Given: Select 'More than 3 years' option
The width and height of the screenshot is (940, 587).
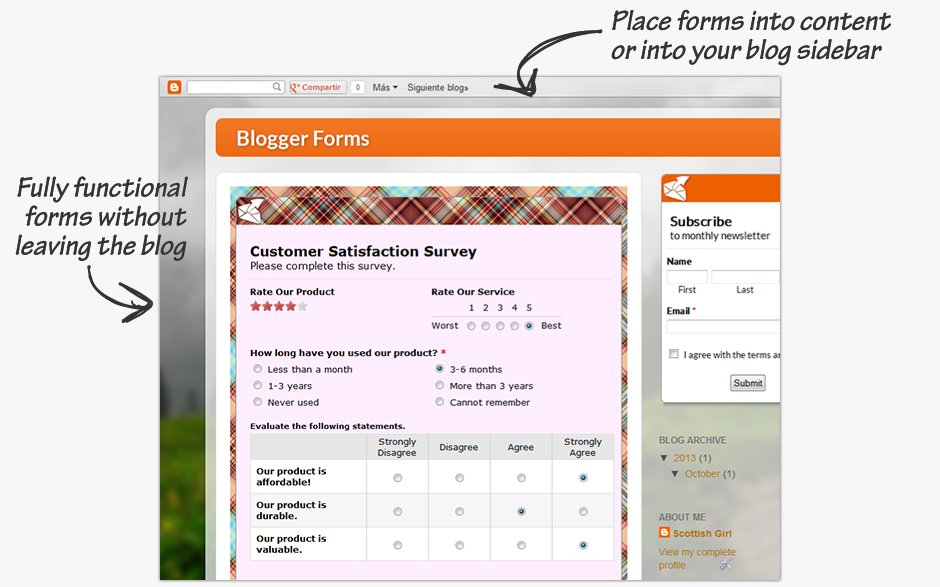Looking at the screenshot, I should click(440, 385).
